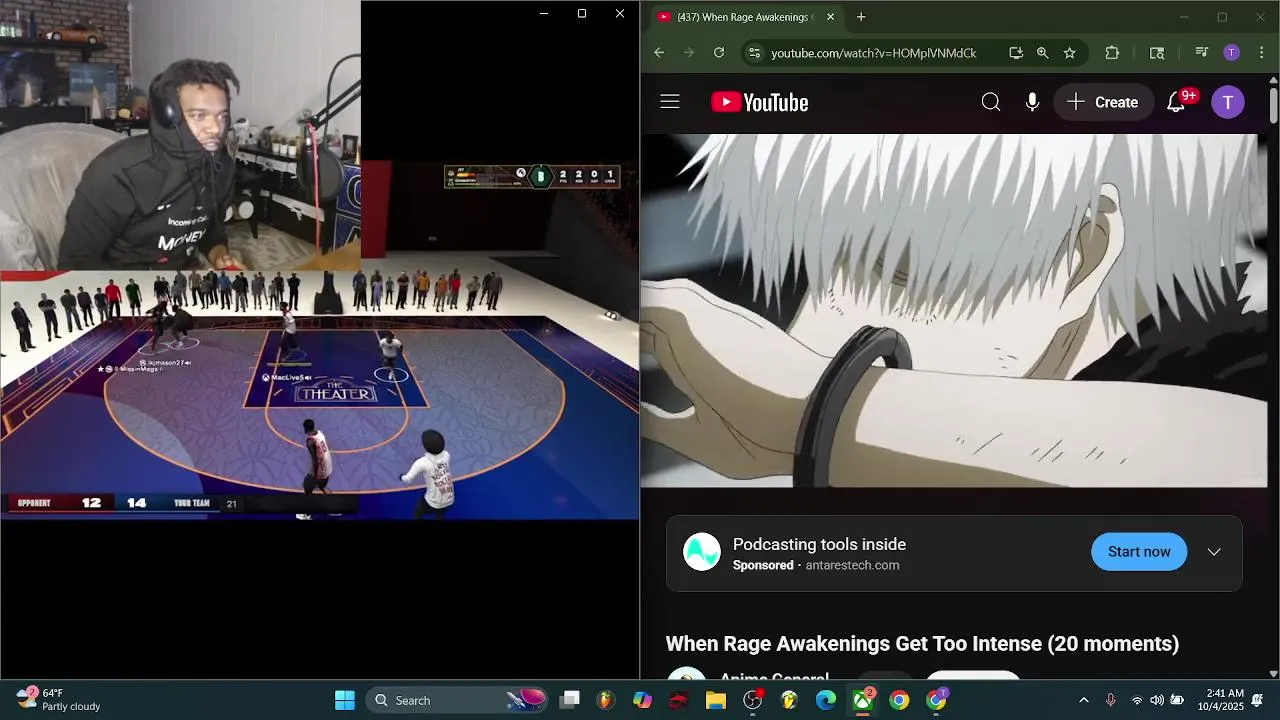
Task: Click the video title When Rage Awakenings
Action: (x=922, y=644)
